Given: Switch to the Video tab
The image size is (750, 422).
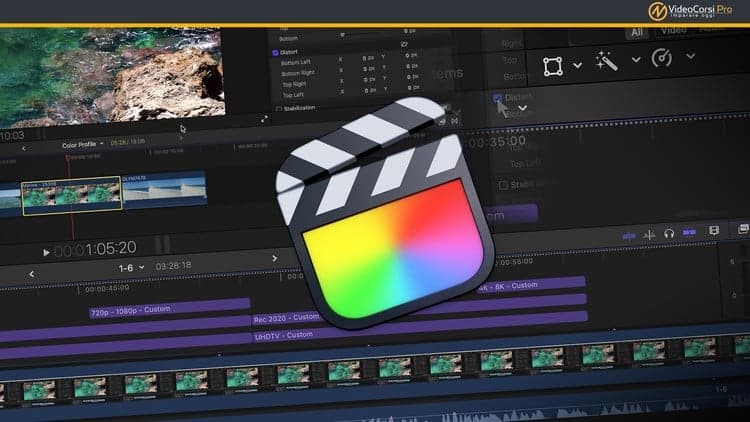Looking at the screenshot, I should 673,31.
